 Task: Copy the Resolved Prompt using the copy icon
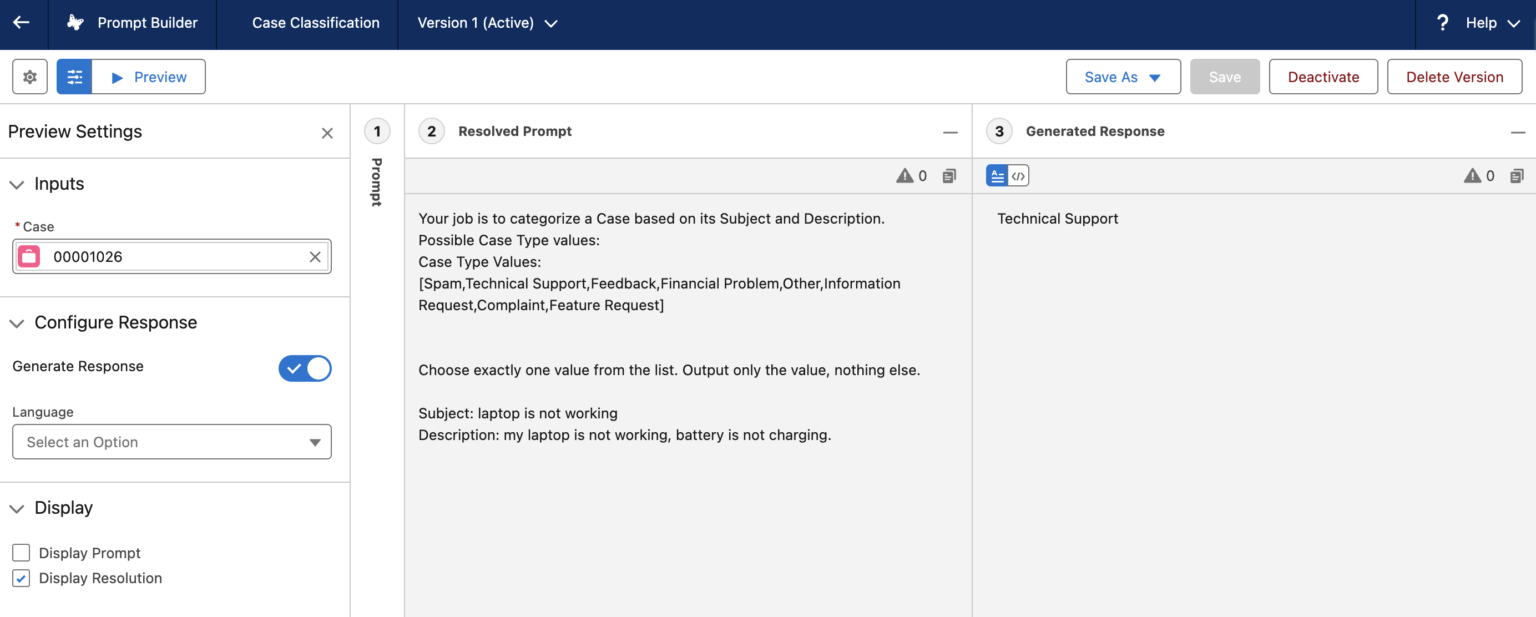point(948,175)
